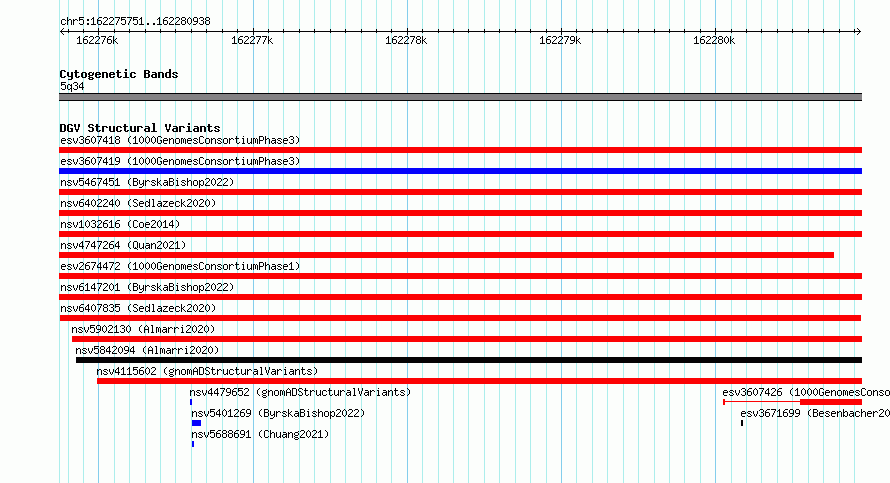Open variant label nsv5401269 (ByrskaBishop2022)
This screenshot has height=483, width=890.
[x=278, y=413]
